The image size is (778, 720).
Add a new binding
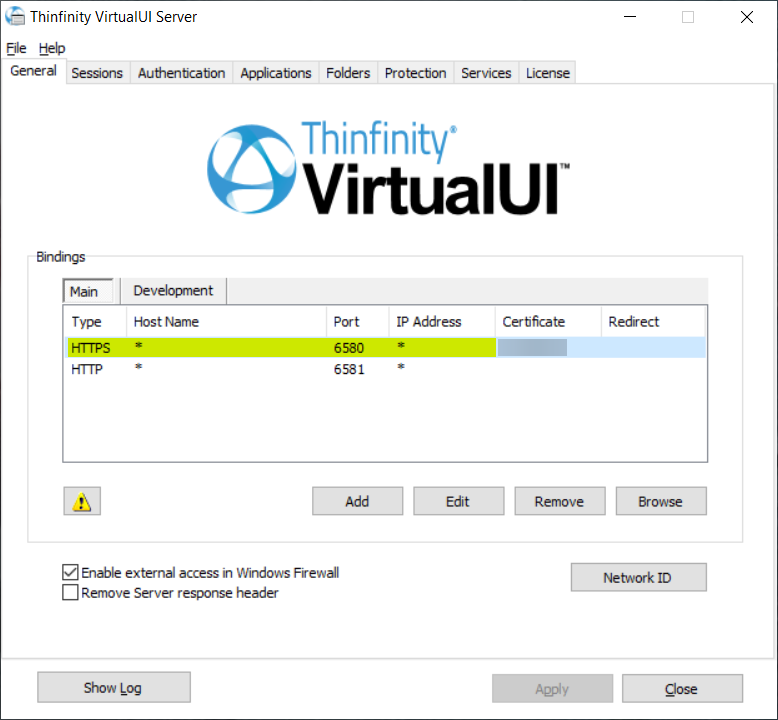click(357, 501)
